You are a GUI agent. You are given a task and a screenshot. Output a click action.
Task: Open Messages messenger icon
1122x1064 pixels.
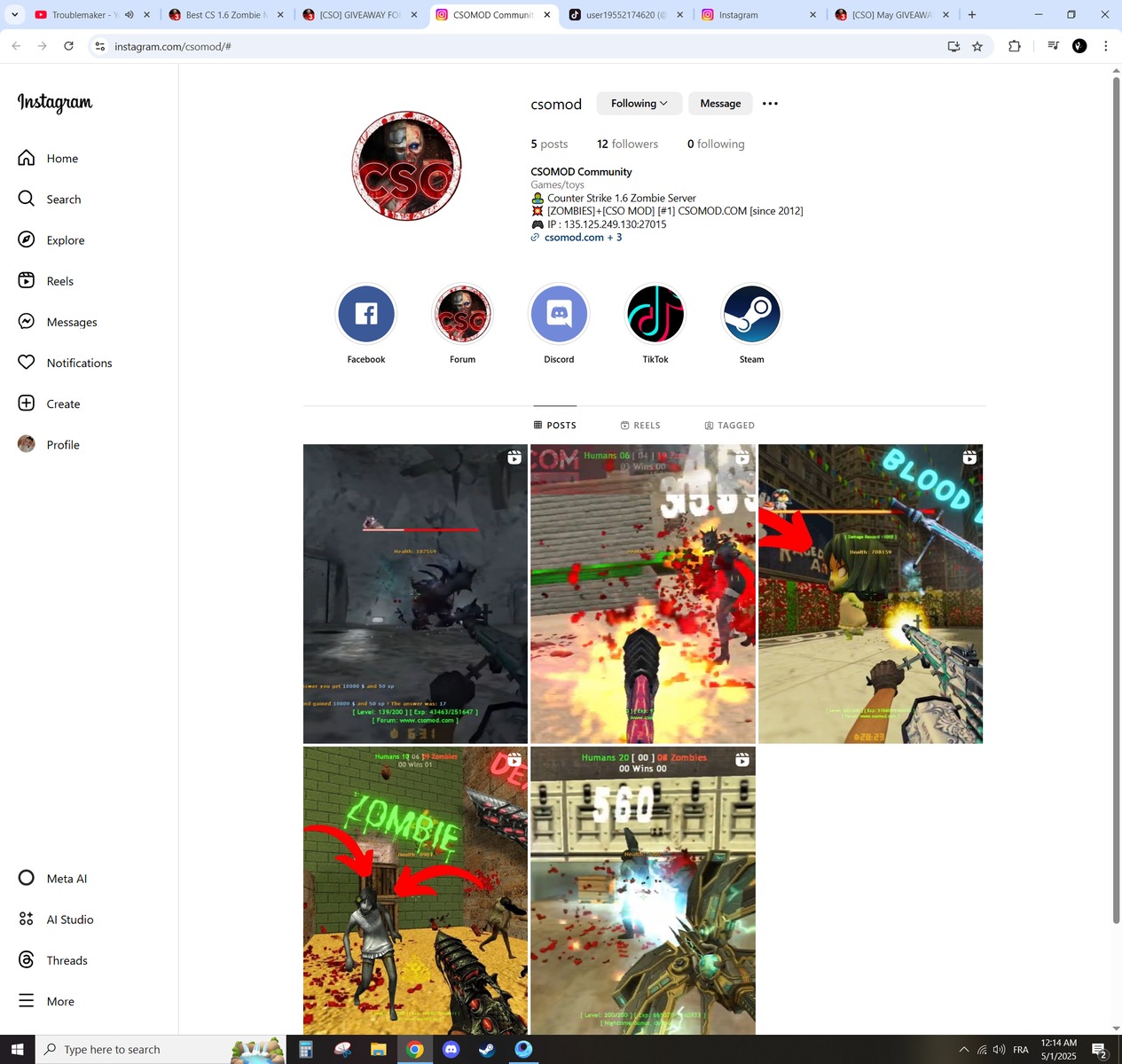(27, 322)
